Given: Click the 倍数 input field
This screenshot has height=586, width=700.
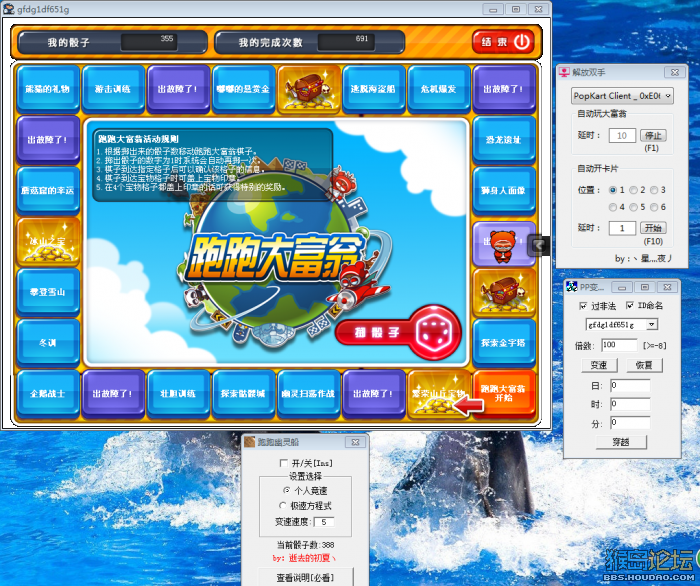Looking at the screenshot, I should point(619,345).
